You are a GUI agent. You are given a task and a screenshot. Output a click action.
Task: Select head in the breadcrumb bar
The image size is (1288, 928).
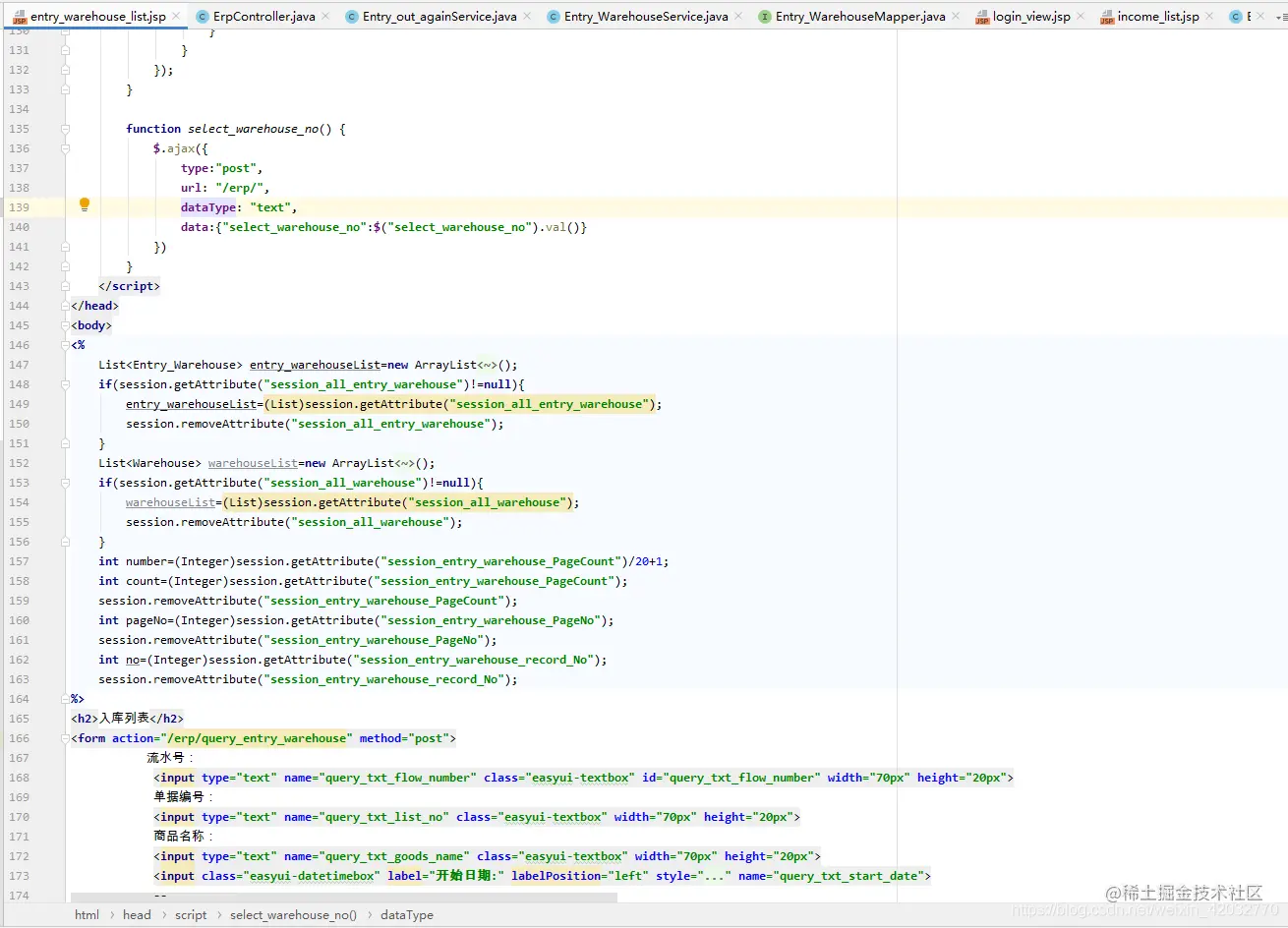137,915
